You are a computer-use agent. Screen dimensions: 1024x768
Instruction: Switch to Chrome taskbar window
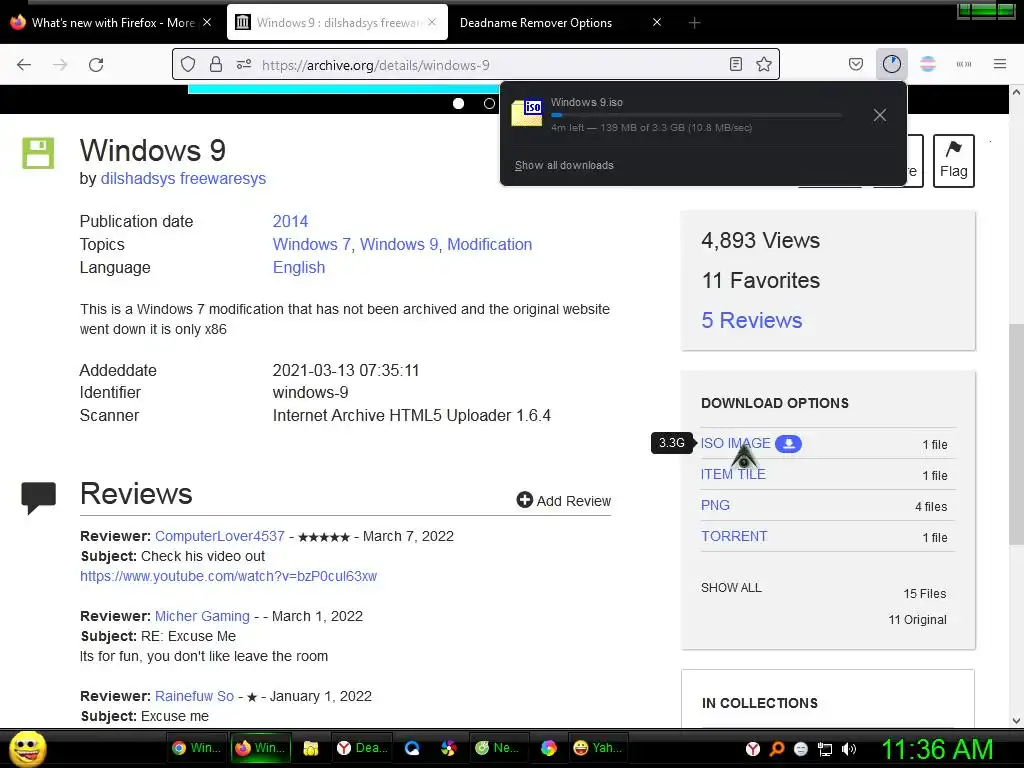pos(196,748)
